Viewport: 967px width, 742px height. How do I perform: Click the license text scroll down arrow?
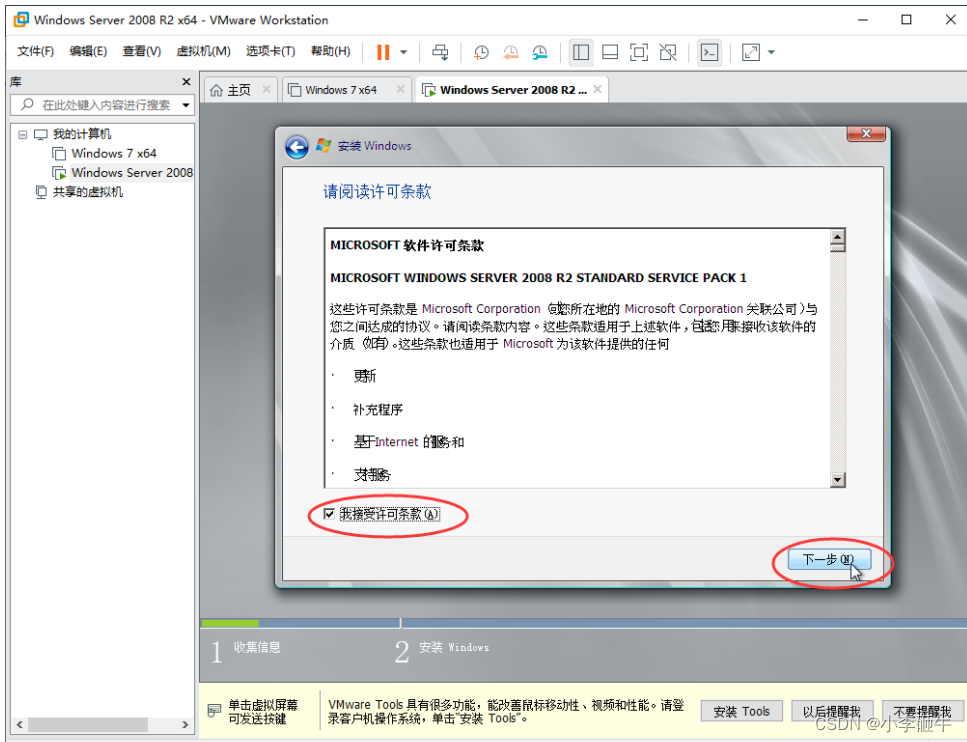click(837, 480)
